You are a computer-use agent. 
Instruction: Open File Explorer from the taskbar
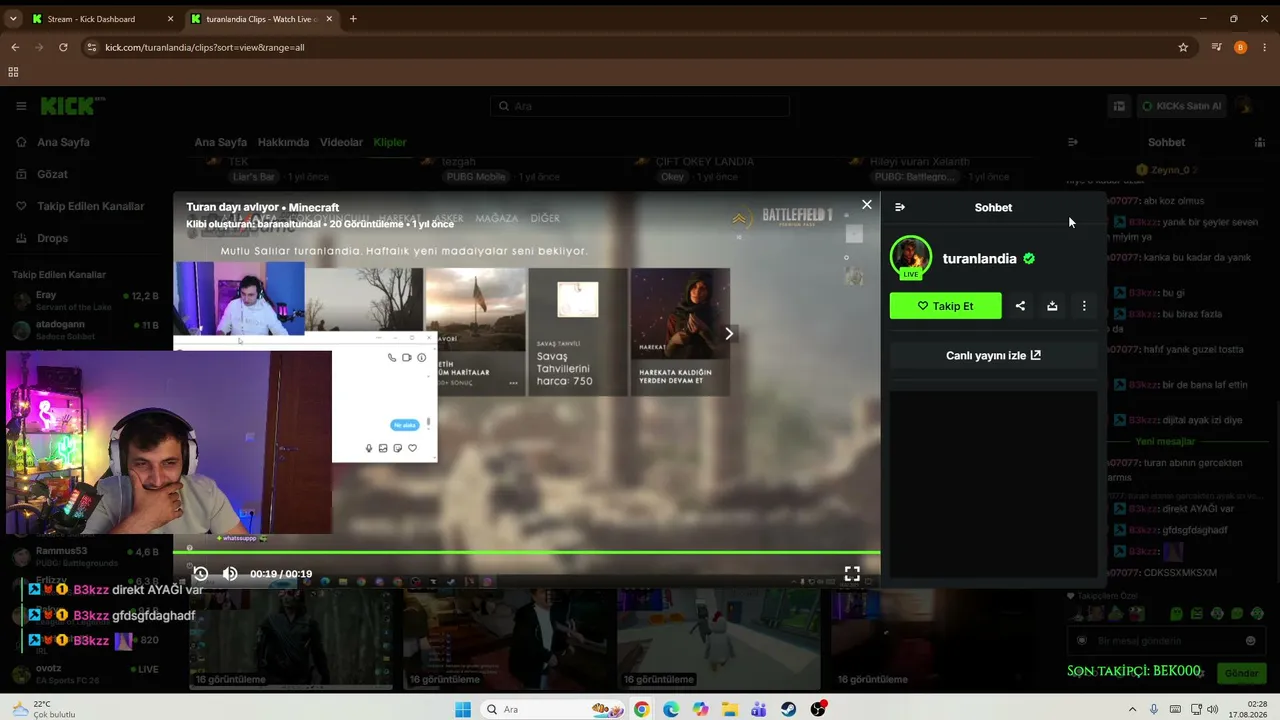coord(730,709)
